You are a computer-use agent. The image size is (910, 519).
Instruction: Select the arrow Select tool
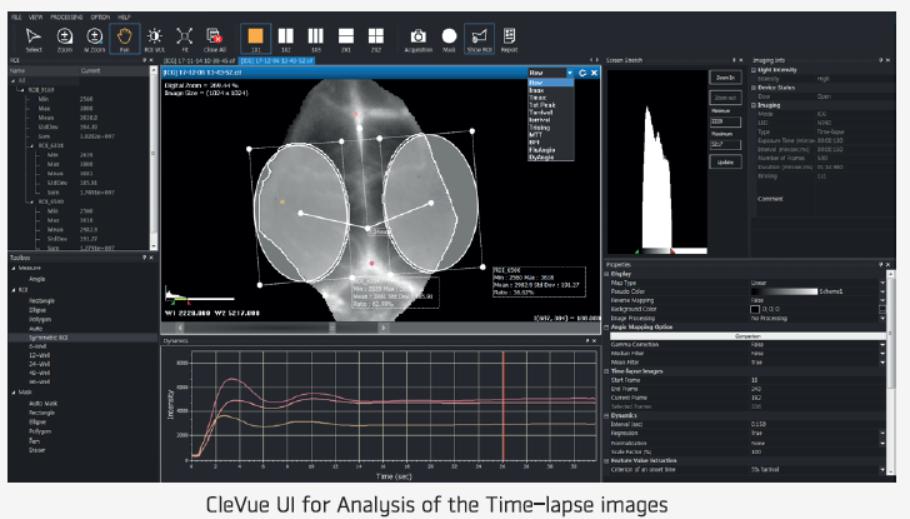pyautogui.click(x=34, y=37)
